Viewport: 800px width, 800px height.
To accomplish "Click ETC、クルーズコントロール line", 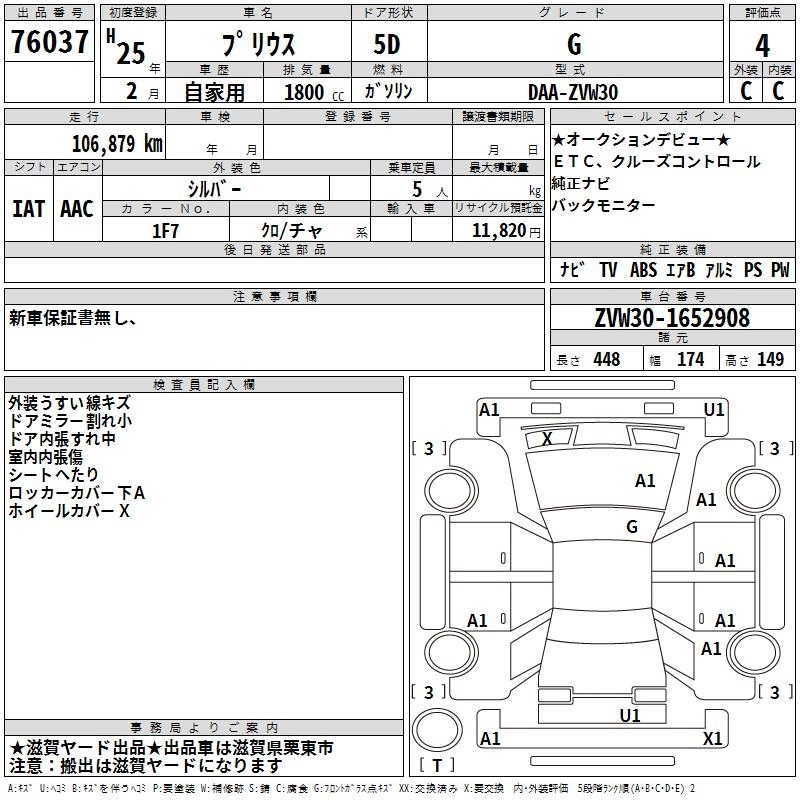I will tap(657, 161).
